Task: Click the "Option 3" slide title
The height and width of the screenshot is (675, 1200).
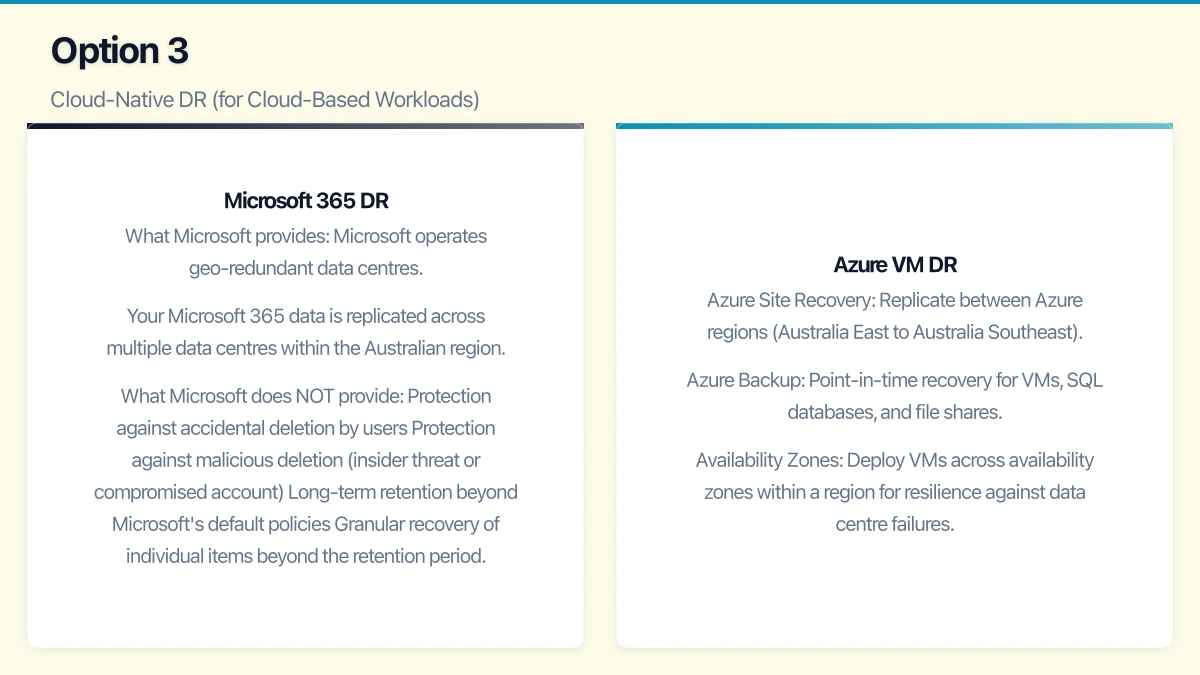Action: click(x=120, y=51)
